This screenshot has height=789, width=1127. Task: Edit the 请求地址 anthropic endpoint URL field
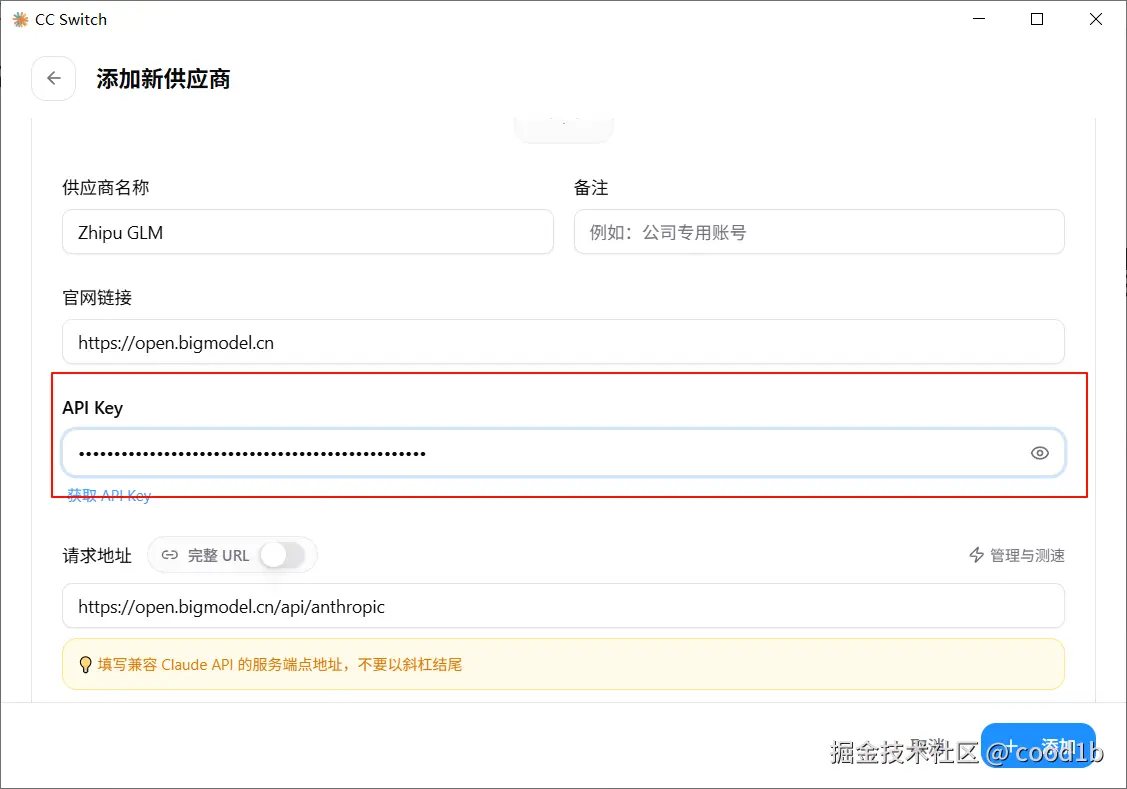coord(563,606)
